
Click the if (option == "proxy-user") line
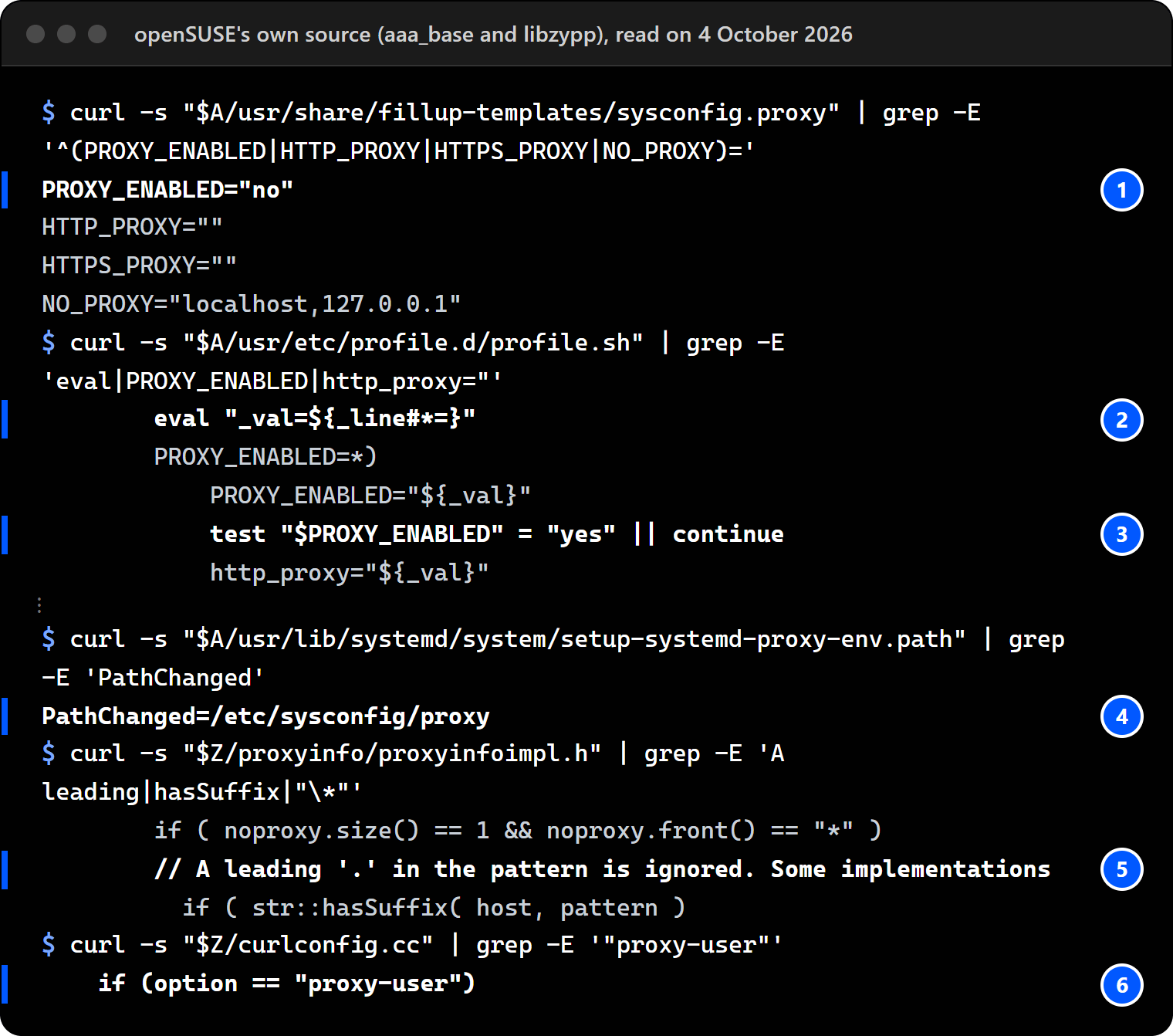(x=286, y=984)
